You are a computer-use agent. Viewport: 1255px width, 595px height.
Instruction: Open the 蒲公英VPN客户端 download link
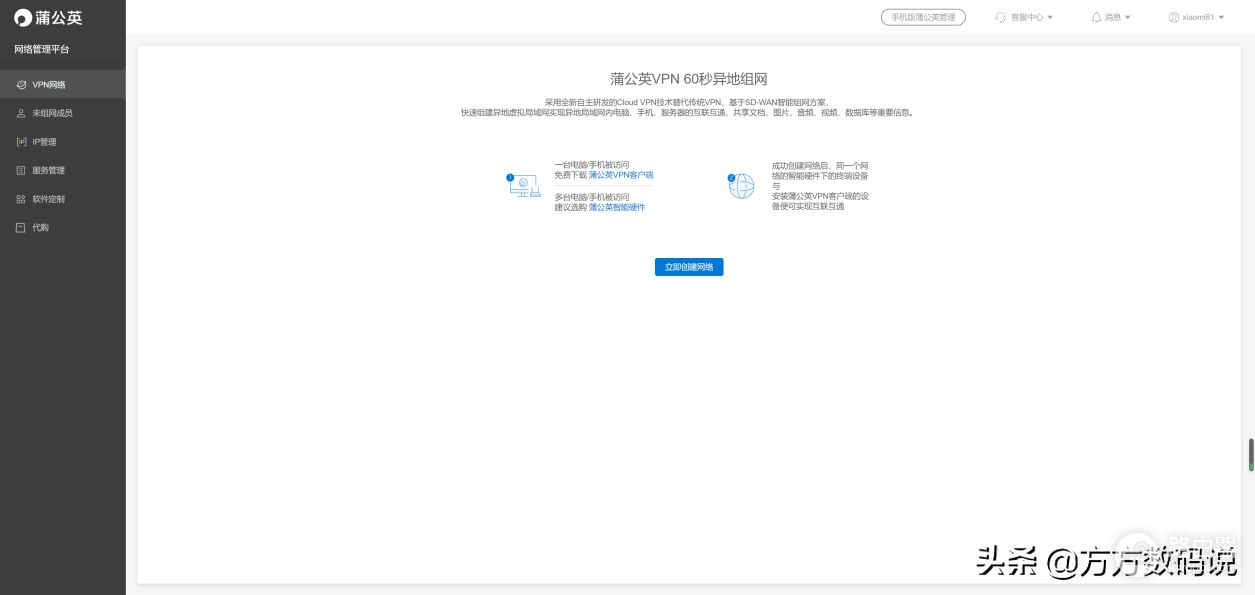[620, 175]
